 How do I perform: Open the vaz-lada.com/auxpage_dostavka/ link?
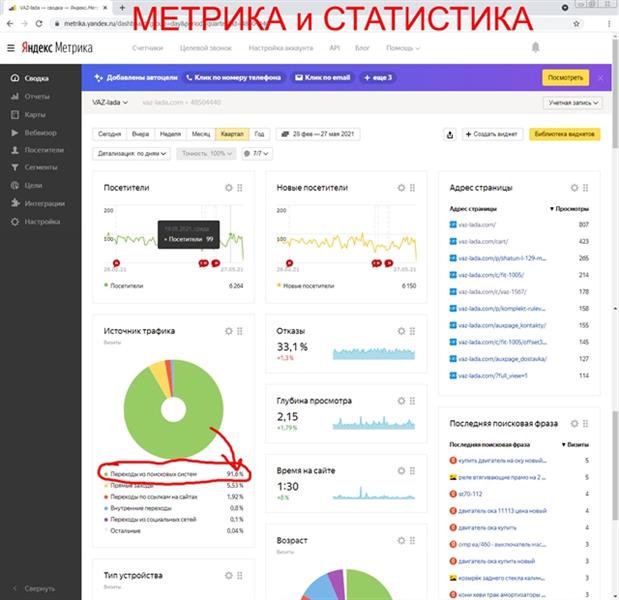[503, 359]
